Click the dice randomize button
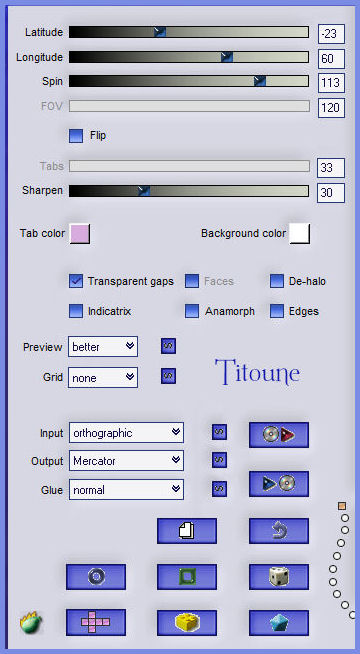The width and height of the screenshot is (360, 654). coord(279,577)
